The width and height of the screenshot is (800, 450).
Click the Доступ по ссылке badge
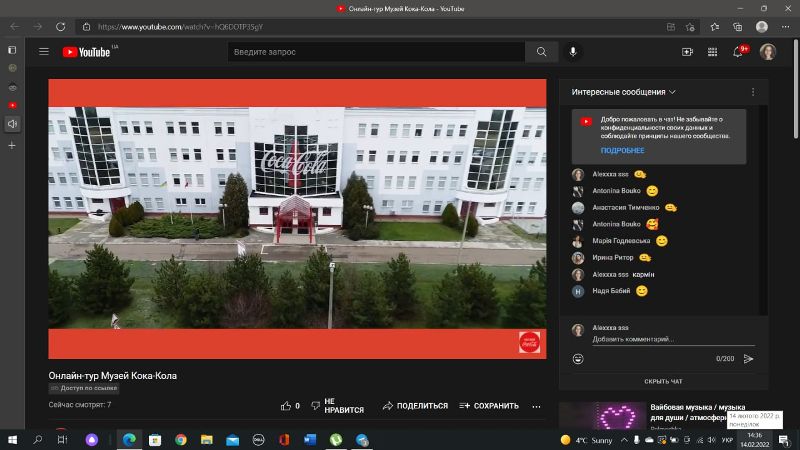(84, 388)
